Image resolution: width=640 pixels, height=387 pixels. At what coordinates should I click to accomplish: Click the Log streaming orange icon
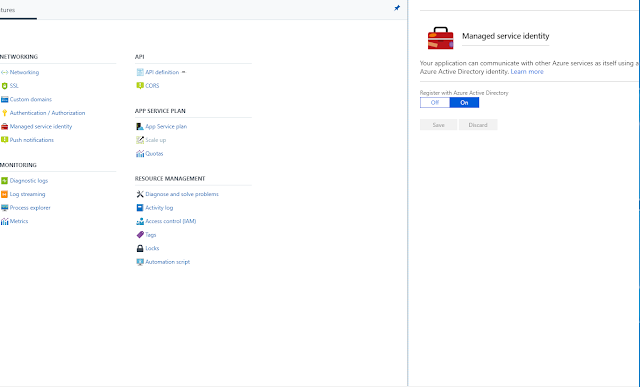tap(4, 194)
